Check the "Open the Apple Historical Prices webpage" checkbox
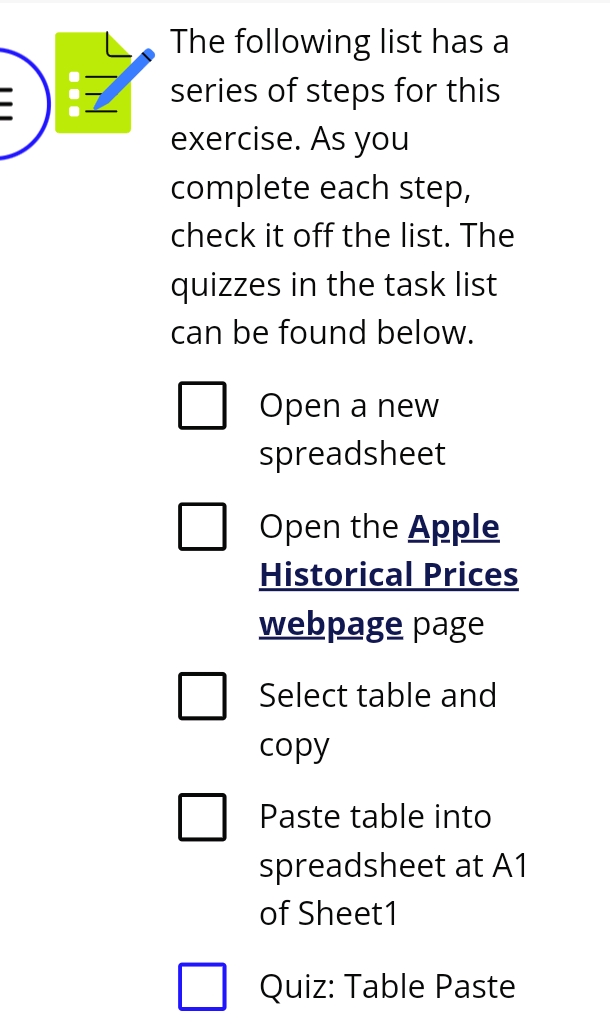Image resolution: width=610 pixels, height=1032 pixels. point(202,527)
